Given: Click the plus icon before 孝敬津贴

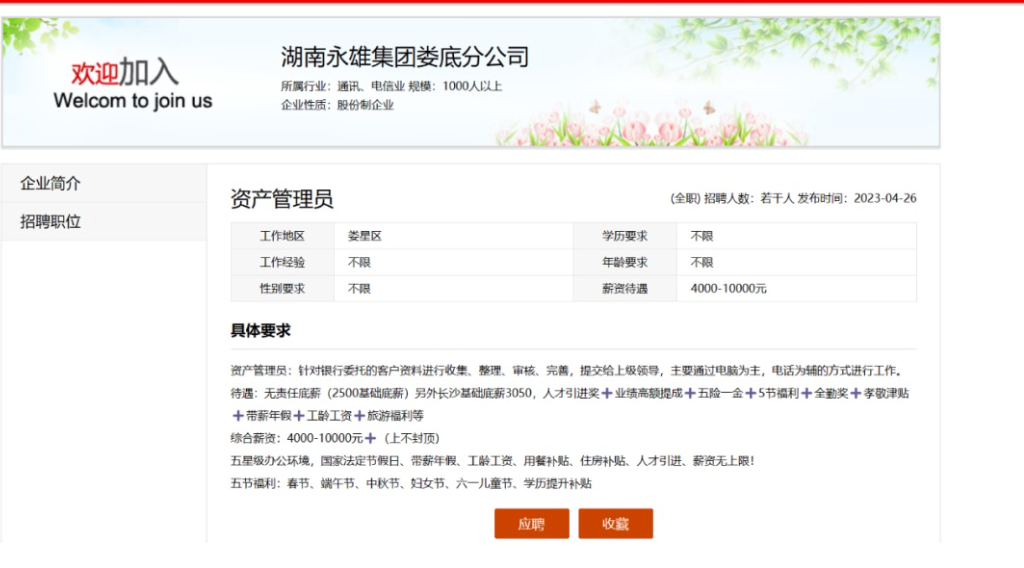Looking at the screenshot, I should pyautogui.click(x=856, y=393).
